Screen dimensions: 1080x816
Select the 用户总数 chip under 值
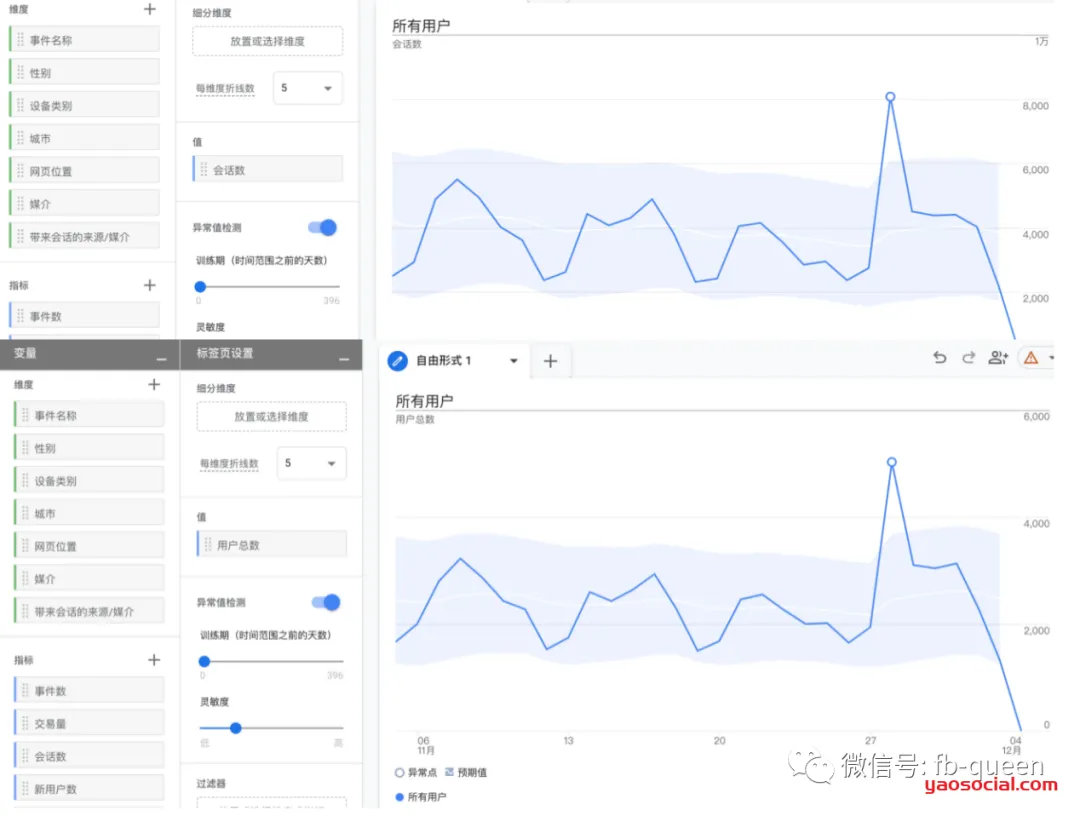coord(272,545)
